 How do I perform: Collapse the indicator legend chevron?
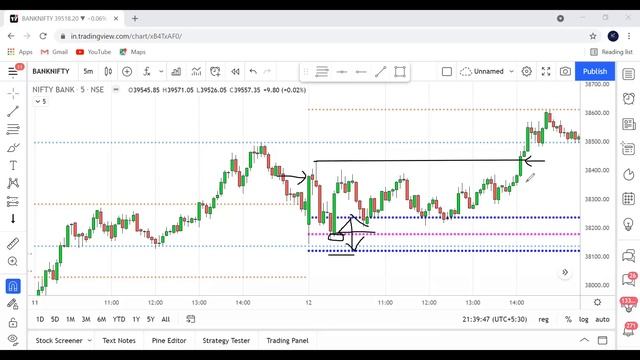tap(40, 102)
